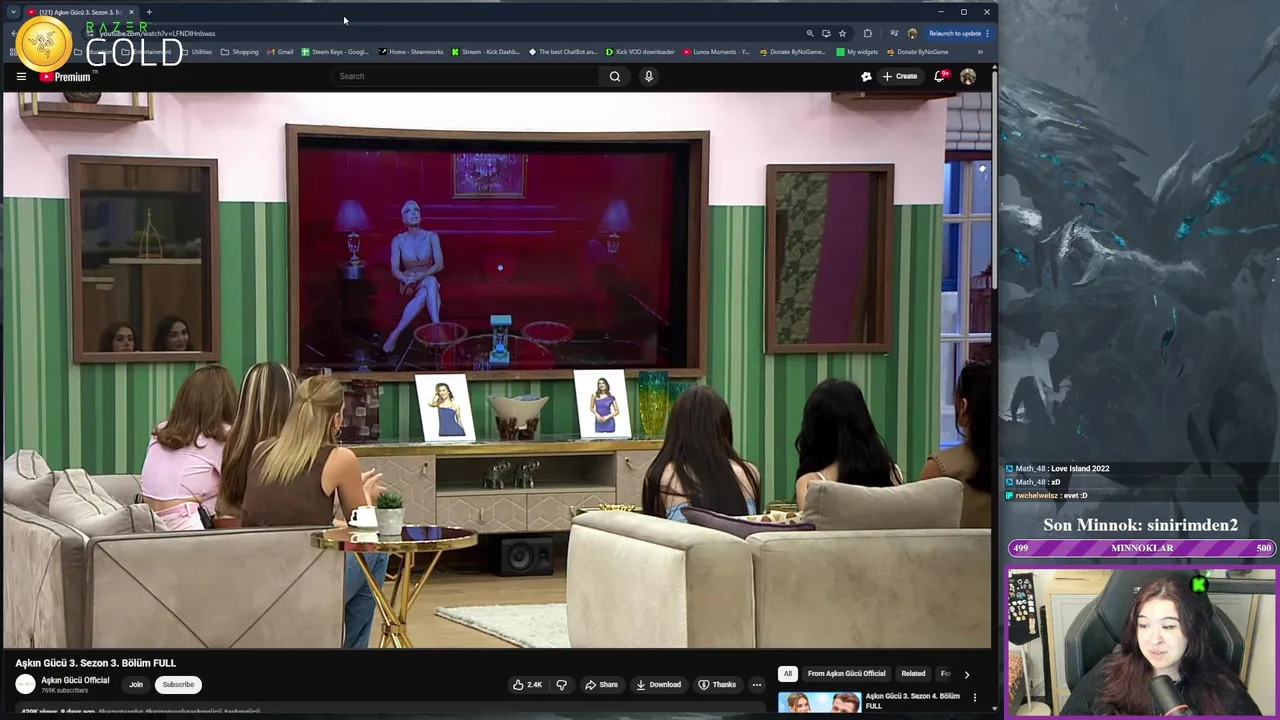Focus the YouTube Search field

[465, 76]
